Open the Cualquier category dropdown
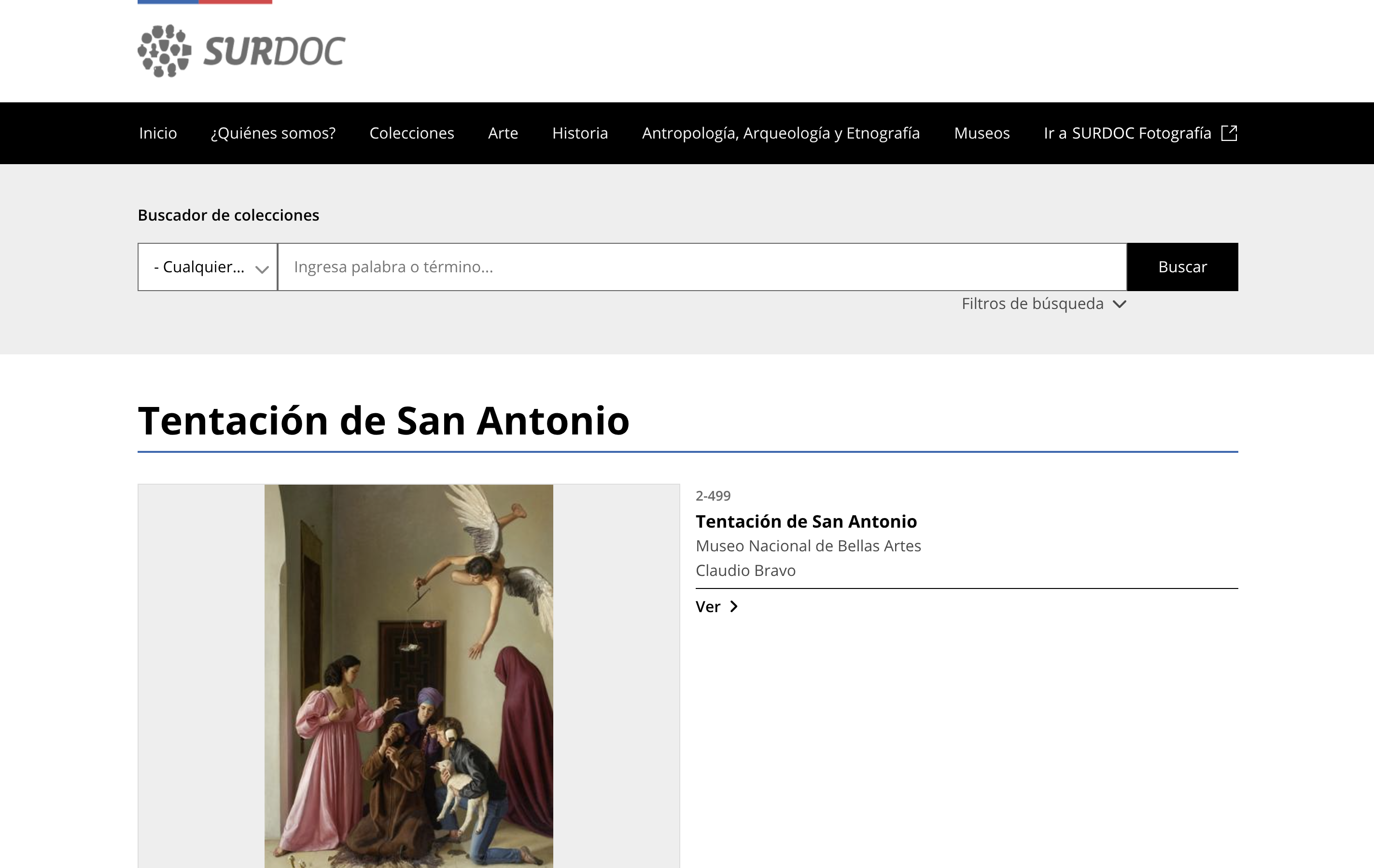This screenshot has width=1374, height=868. (208, 267)
